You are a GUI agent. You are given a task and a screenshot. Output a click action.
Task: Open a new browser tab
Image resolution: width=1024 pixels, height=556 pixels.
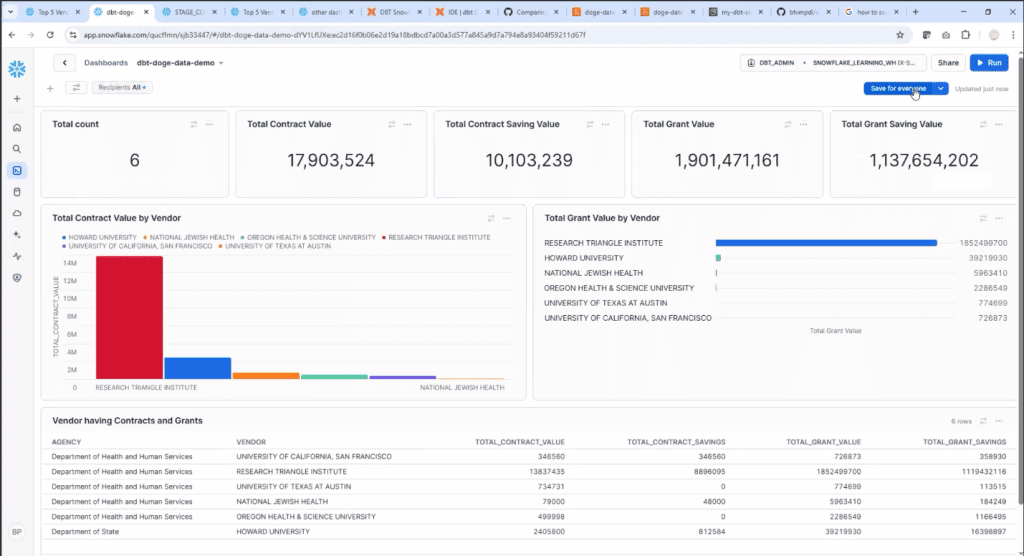pyautogui.click(x=916, y=12)
